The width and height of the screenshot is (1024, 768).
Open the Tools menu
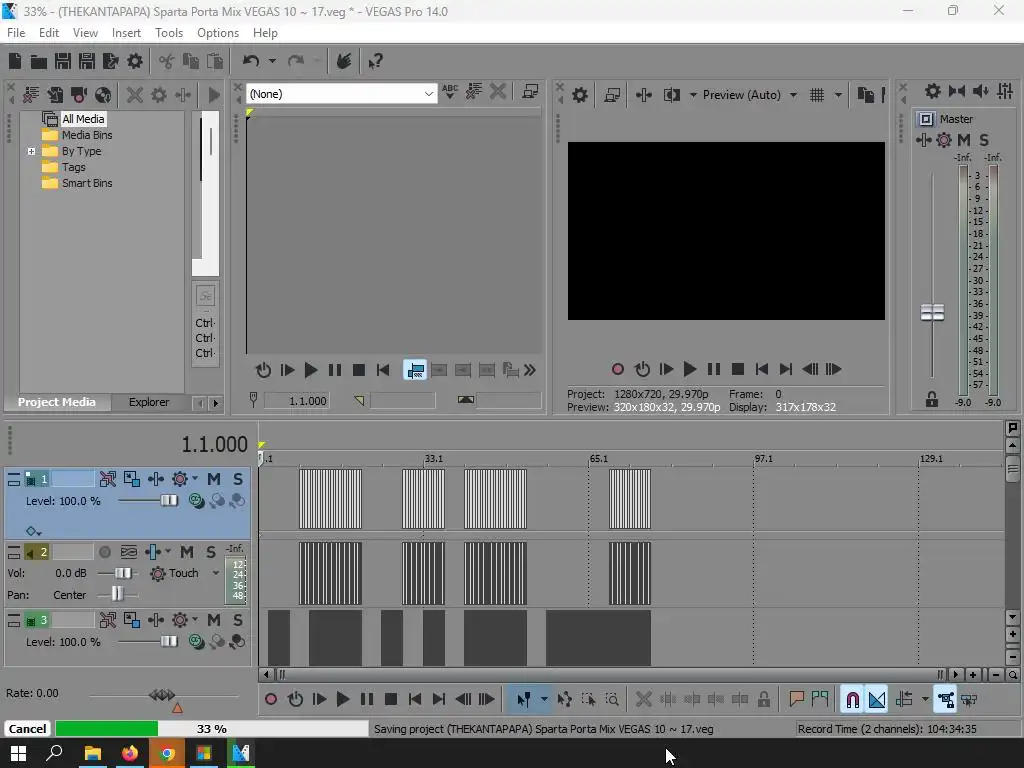pos(168,33)
